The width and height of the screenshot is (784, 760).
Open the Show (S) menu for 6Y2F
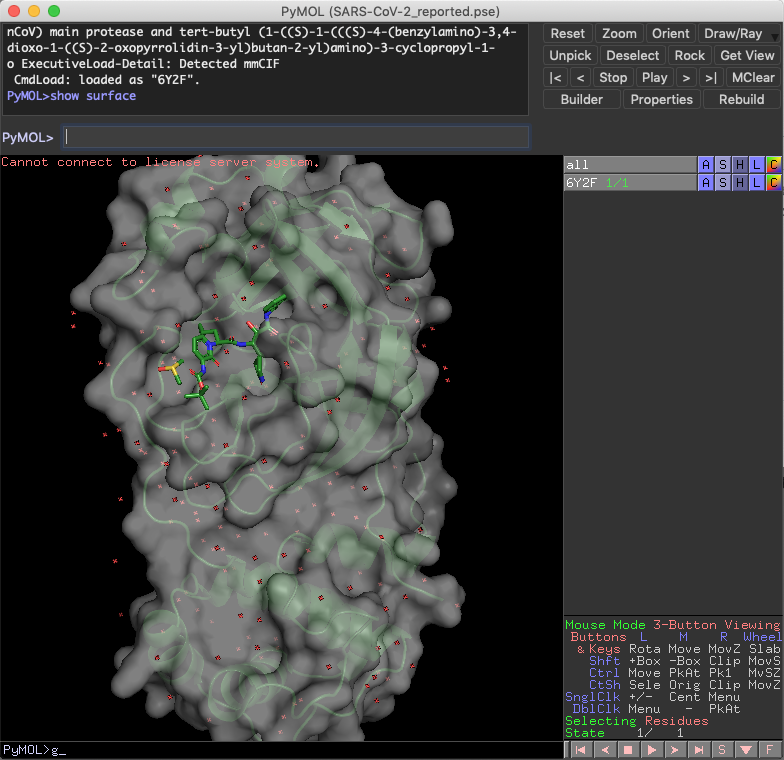(722, 182)
